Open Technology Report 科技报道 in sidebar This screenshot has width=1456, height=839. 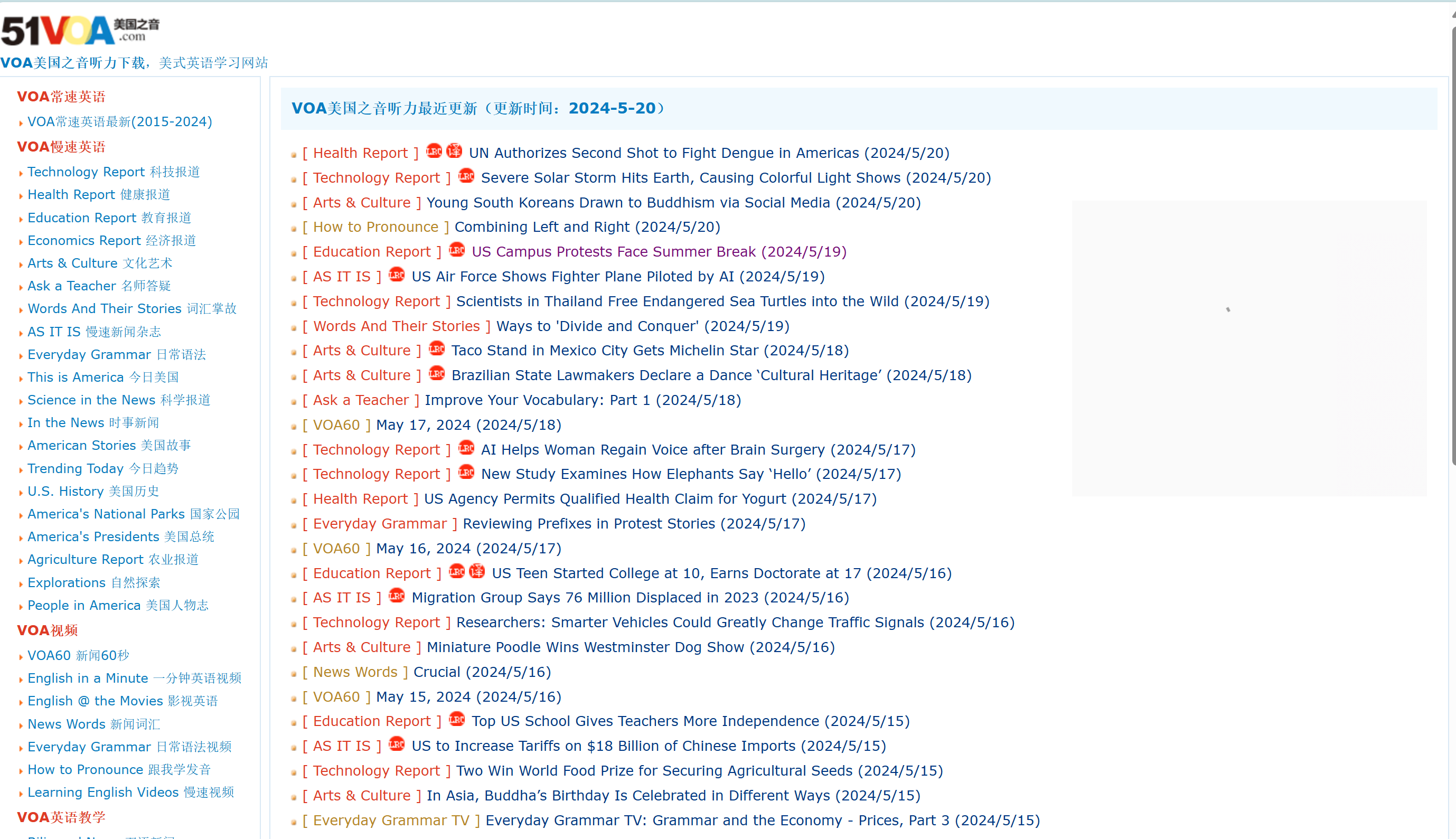114,172
